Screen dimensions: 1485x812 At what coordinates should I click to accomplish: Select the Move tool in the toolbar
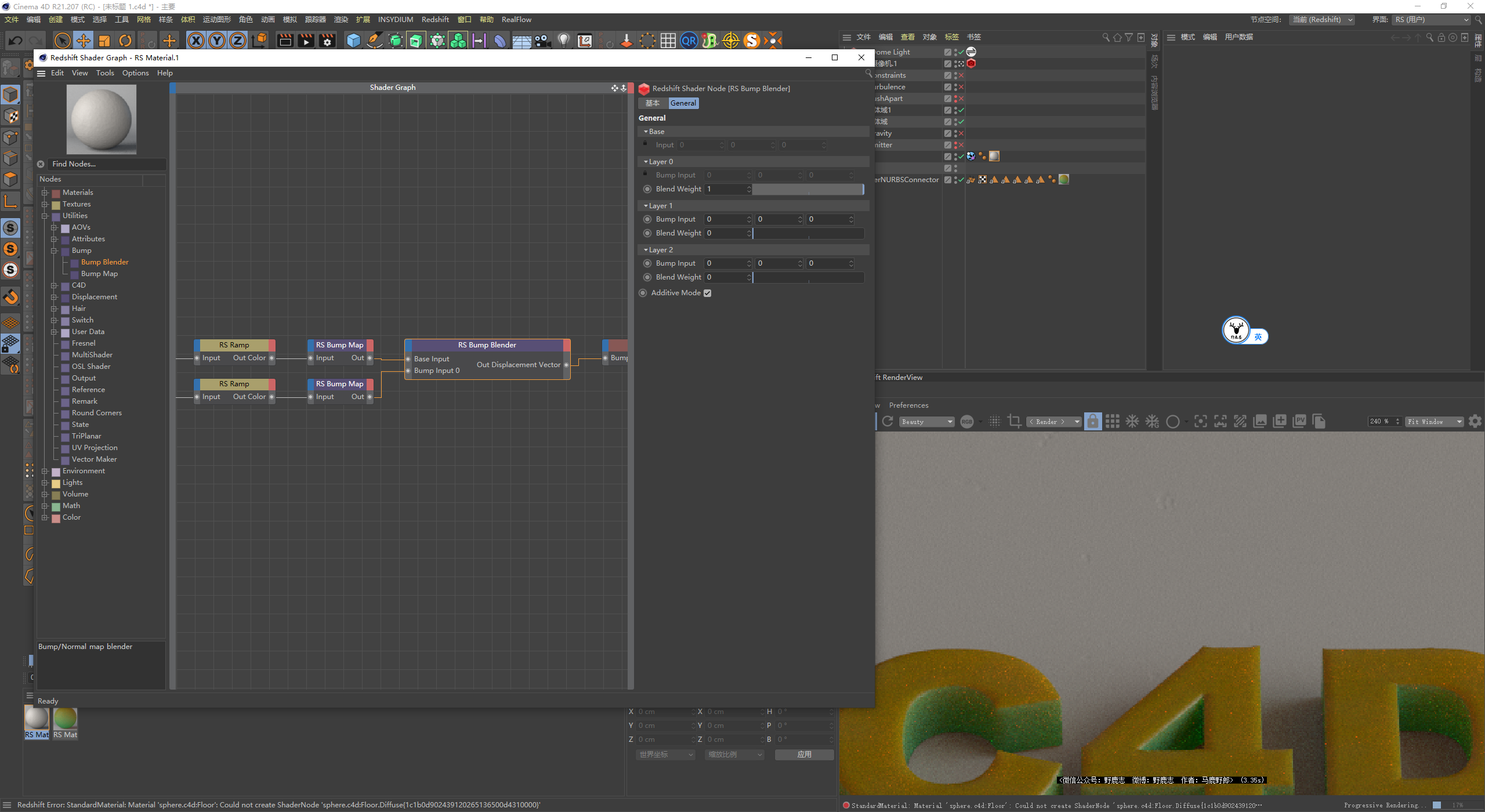84,41
